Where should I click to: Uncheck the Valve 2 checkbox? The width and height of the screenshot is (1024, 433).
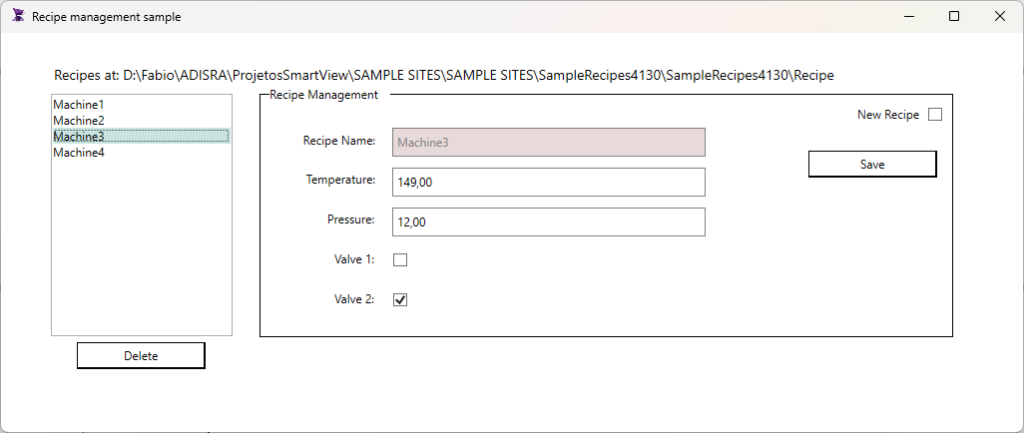(x=400, y=299)
